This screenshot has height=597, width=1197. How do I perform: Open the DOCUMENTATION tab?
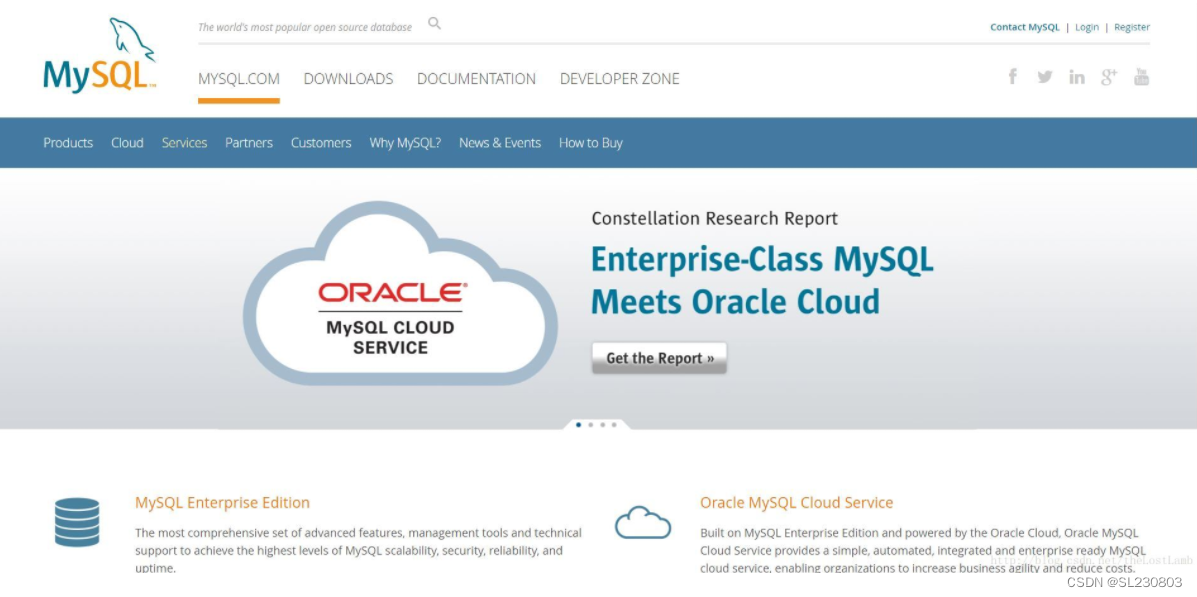476,79
